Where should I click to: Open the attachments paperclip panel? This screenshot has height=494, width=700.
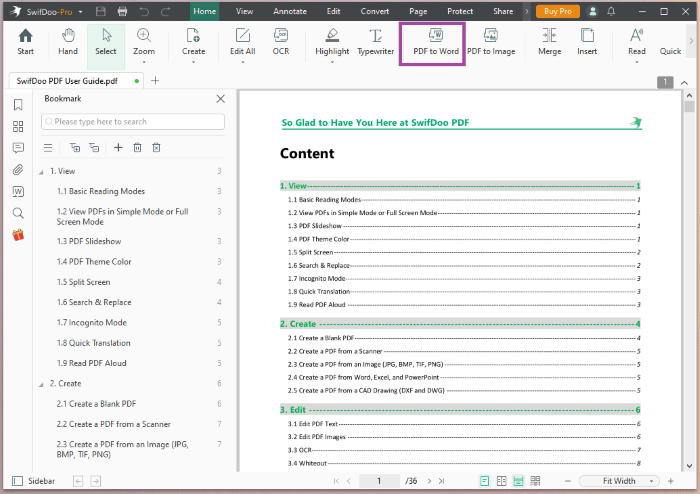[x=18, y=169]
